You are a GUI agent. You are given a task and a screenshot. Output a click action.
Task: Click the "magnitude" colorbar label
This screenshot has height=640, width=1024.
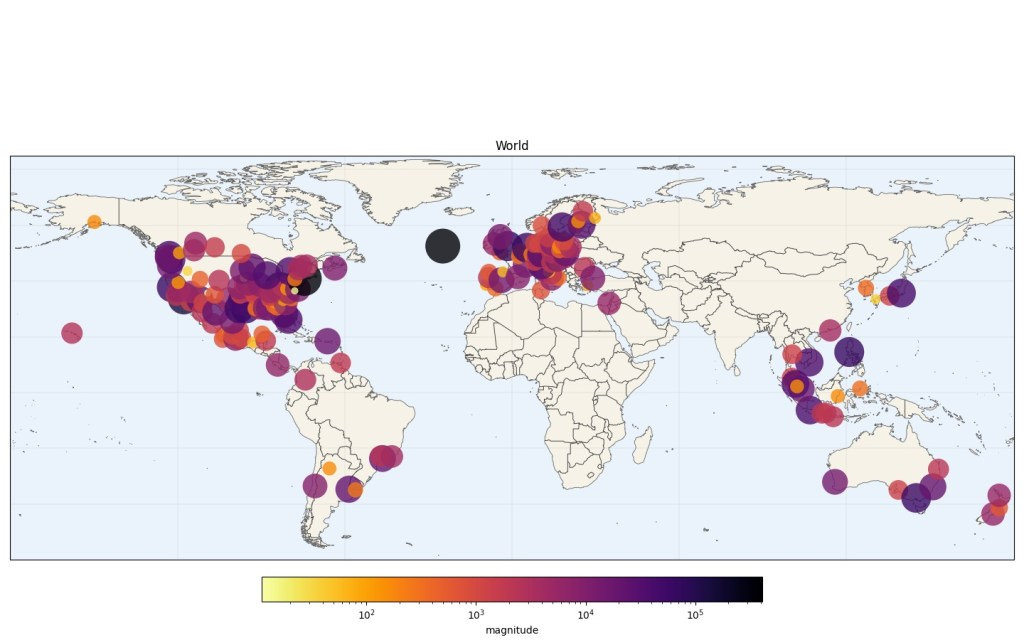(512, 630)
